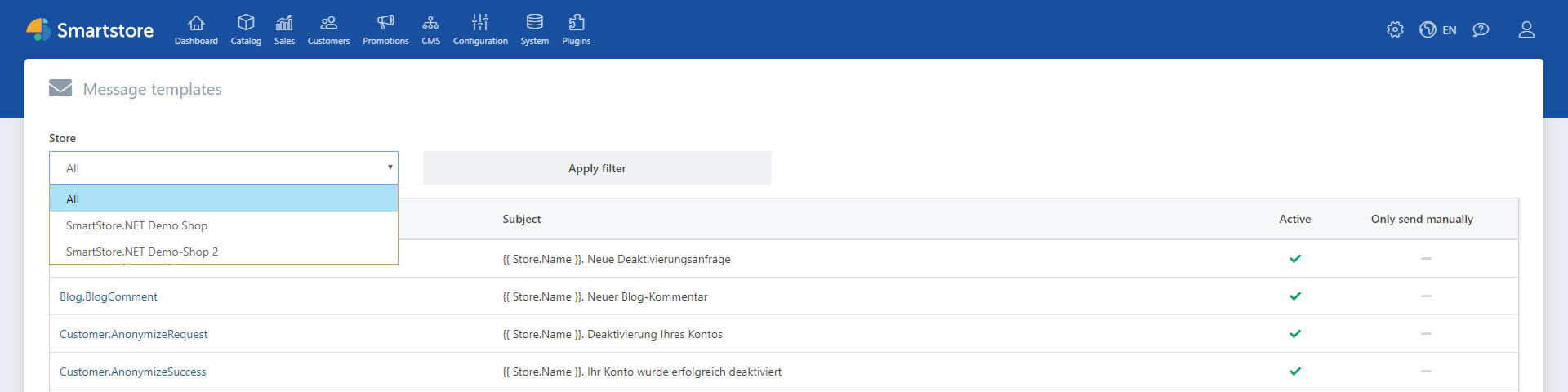
Task: Open the Dashboard home icon
Action: pos(196,23)
